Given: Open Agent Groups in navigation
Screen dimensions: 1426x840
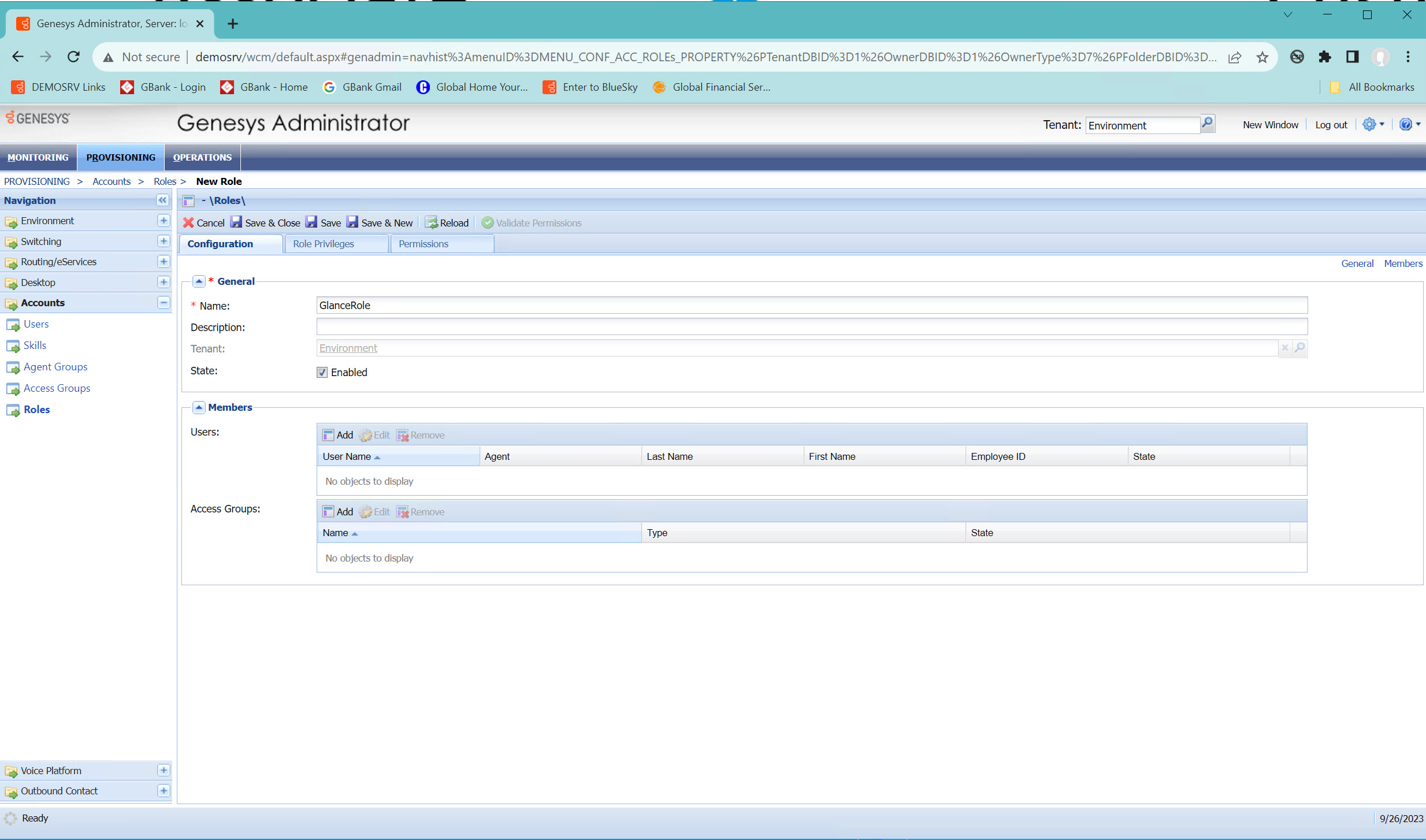Looking at the screenshot, I should click(x=55, y=367).
